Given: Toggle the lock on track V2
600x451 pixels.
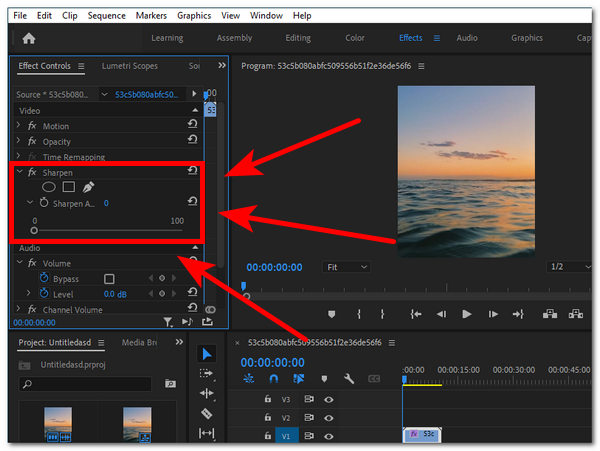Looking at the screenshot, I should (x=268, y=417).
